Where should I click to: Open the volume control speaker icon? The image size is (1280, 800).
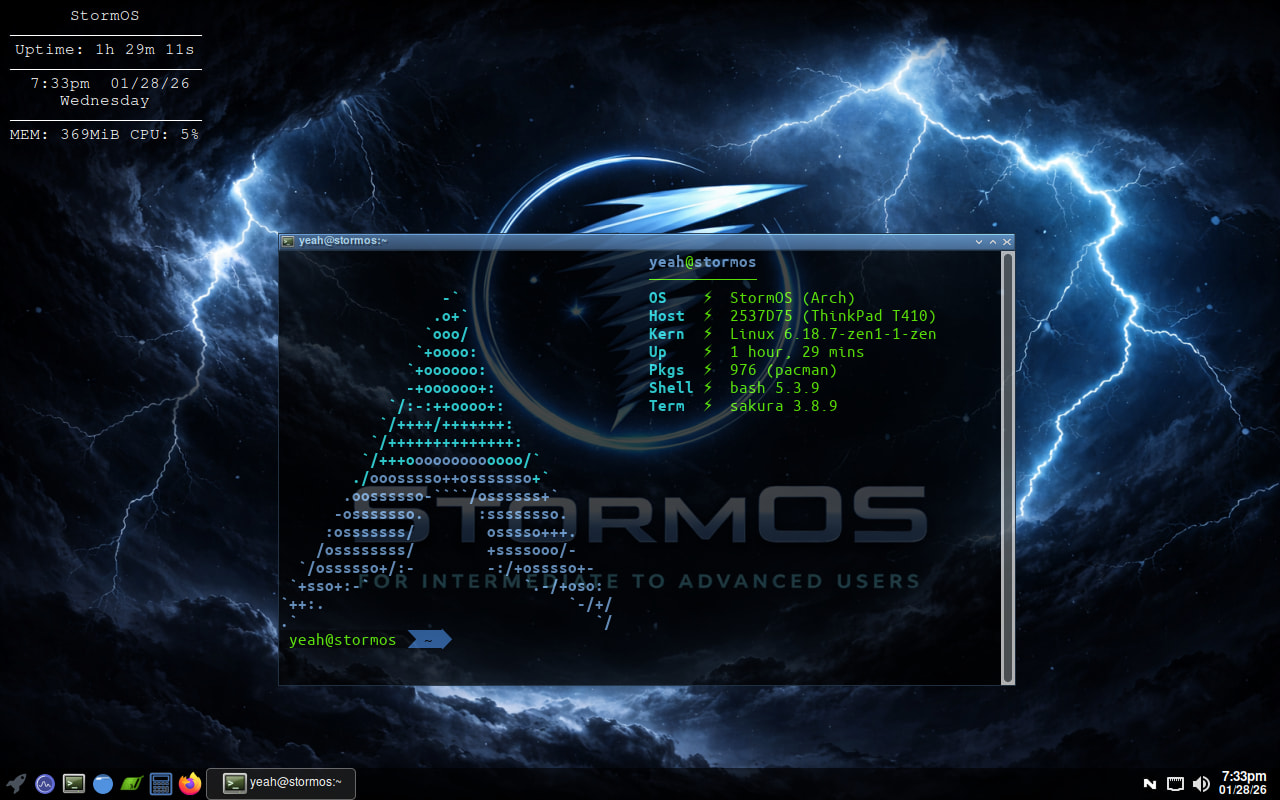[x=1201, y=784]
